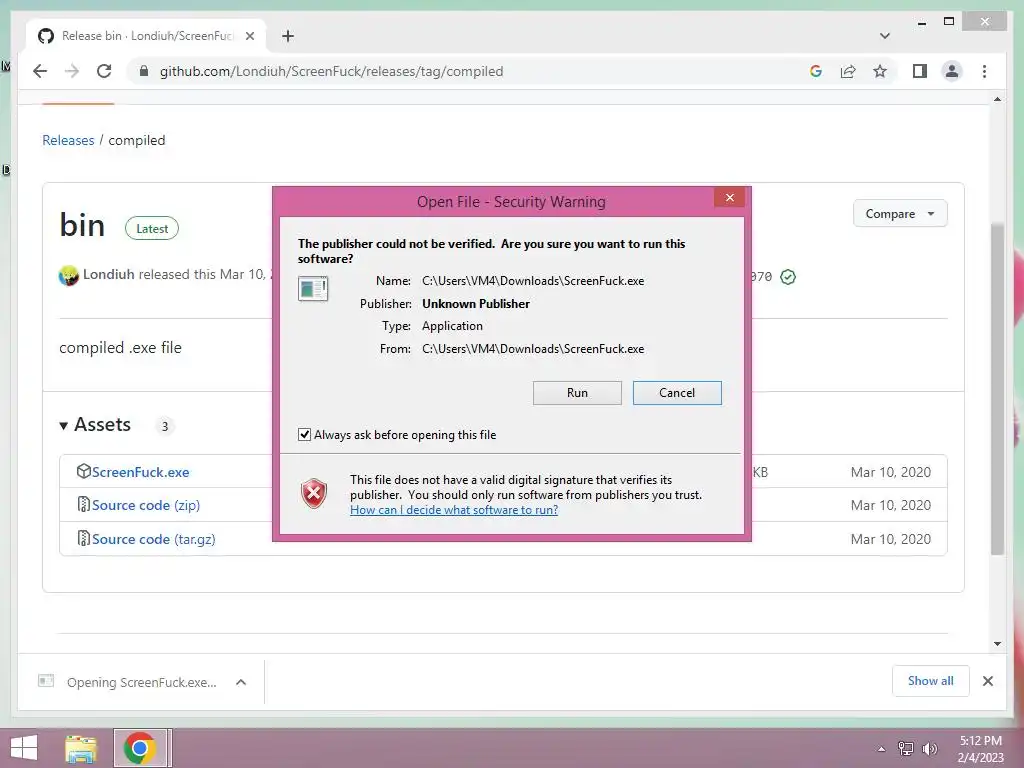Click the github.com address bar URL
The height and width of the screenshot is (768, 1024).
(331, 71)
